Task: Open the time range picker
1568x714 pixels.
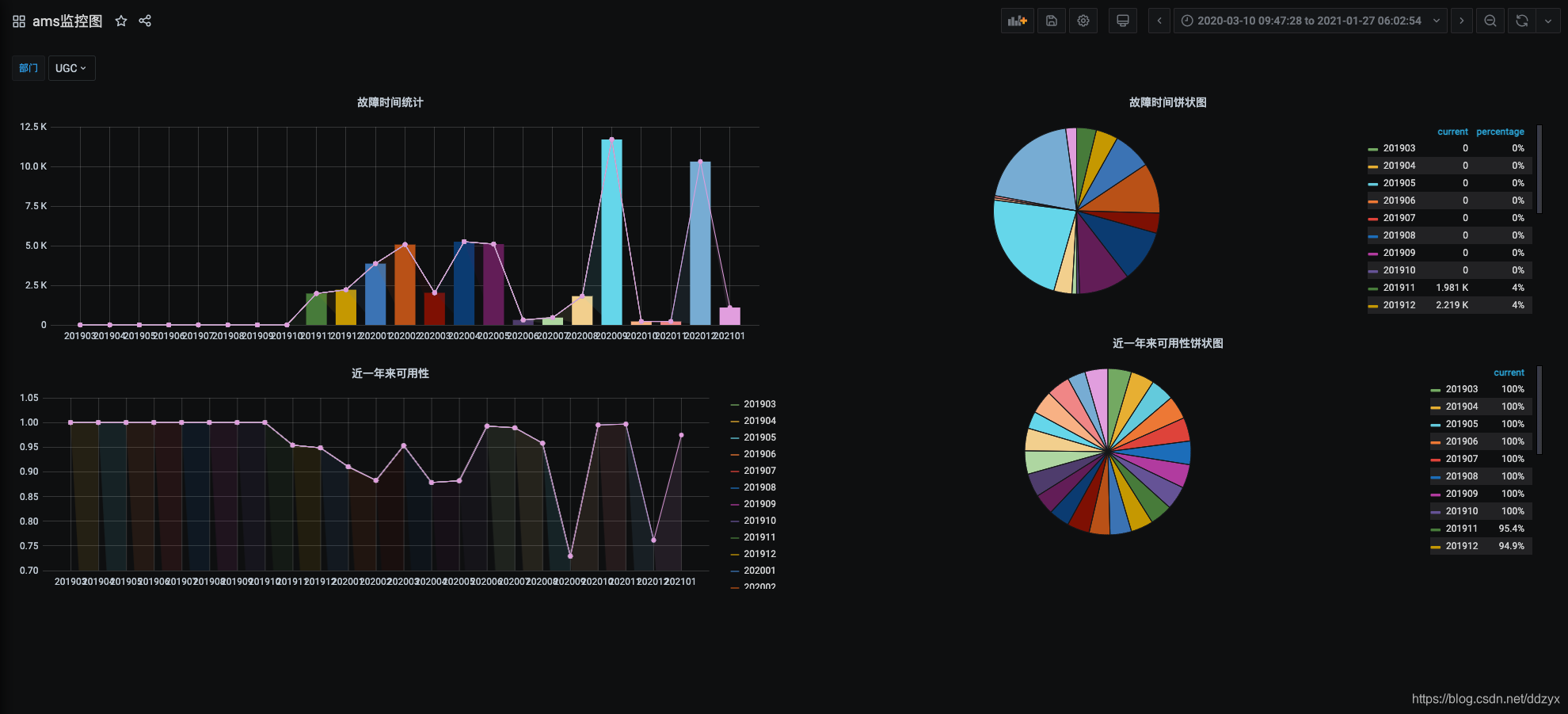Action: pos(1310,21)
